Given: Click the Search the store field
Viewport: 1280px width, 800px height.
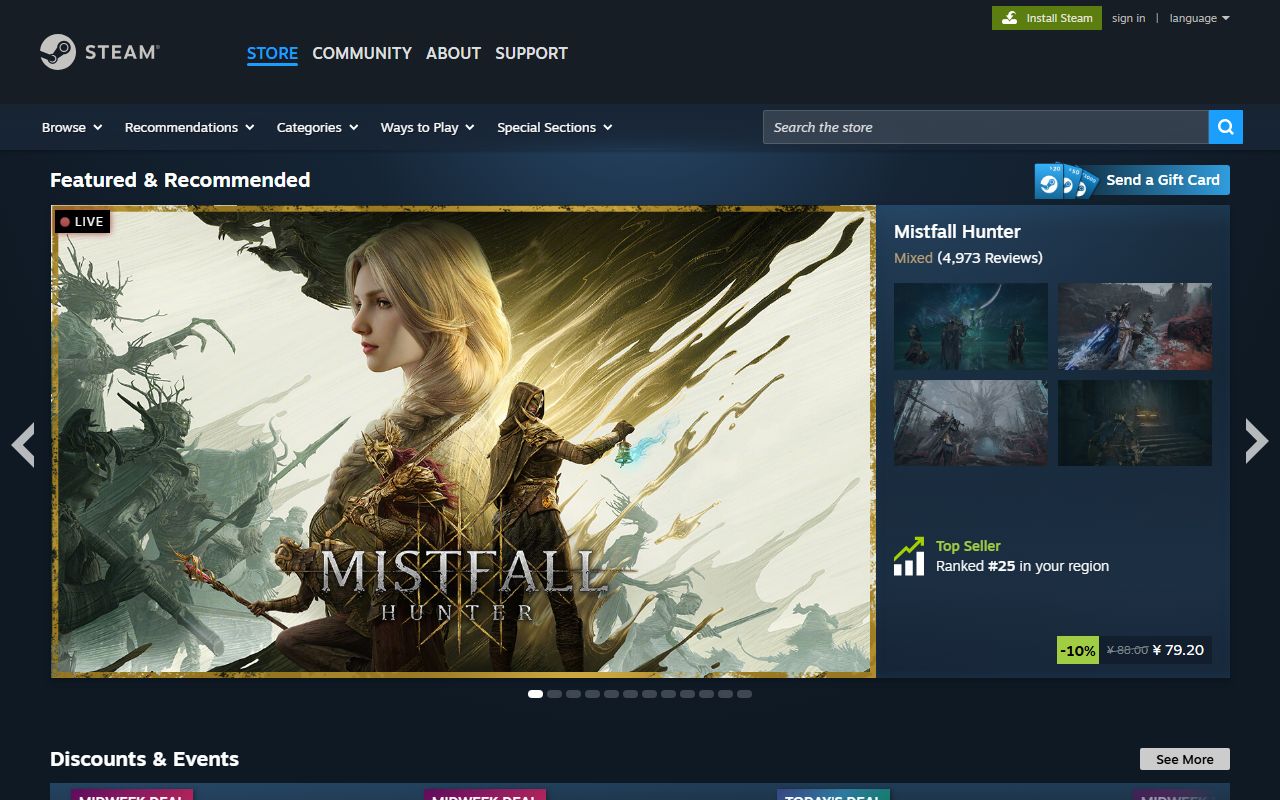Looking at the screenshot, I should tap(985, 127).
